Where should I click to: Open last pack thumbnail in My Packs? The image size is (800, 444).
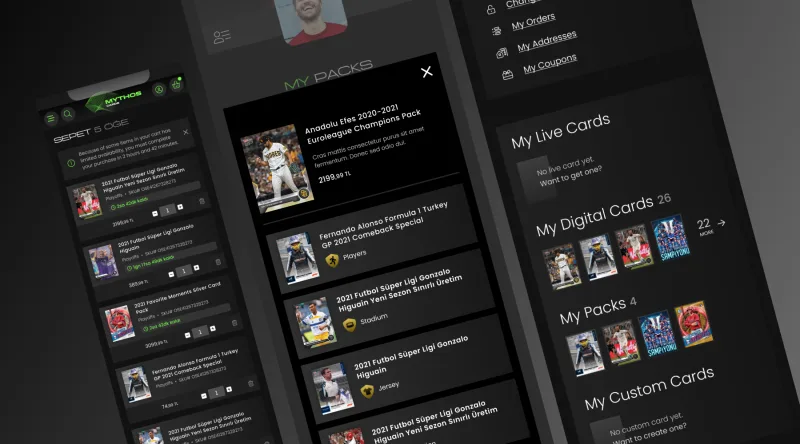coord(693,324)
